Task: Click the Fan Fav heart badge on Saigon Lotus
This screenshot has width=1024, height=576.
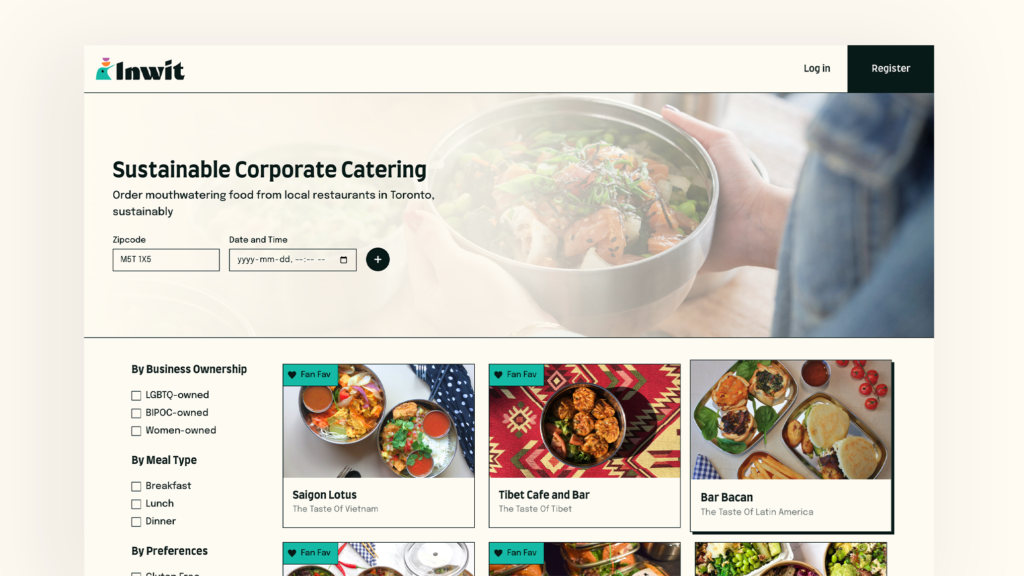Action: pyautogui.click(x=310, y=374)
